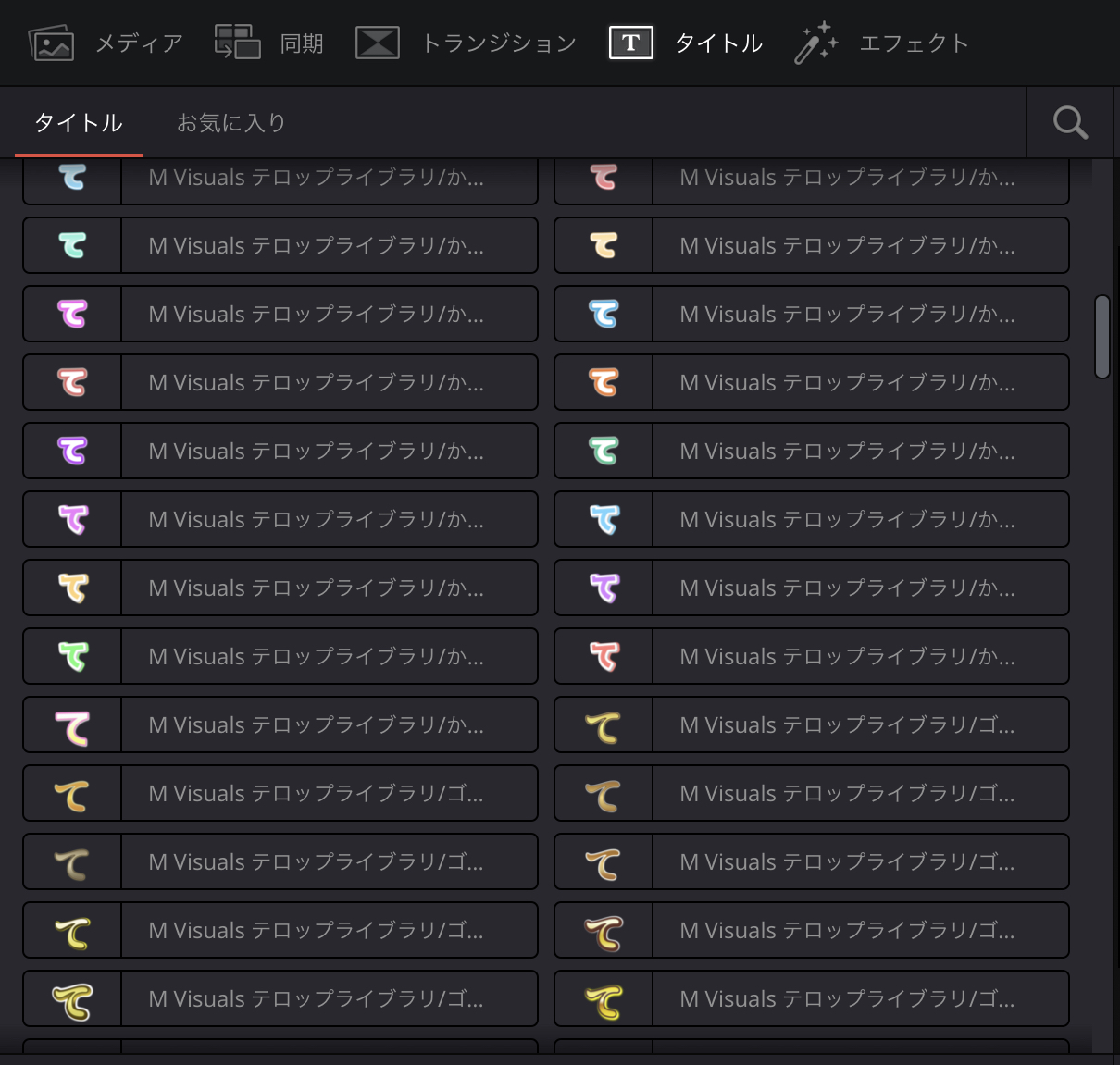
Task: Pick the pale cream rounded て thumbnail
Action: [x=604, y=245]
